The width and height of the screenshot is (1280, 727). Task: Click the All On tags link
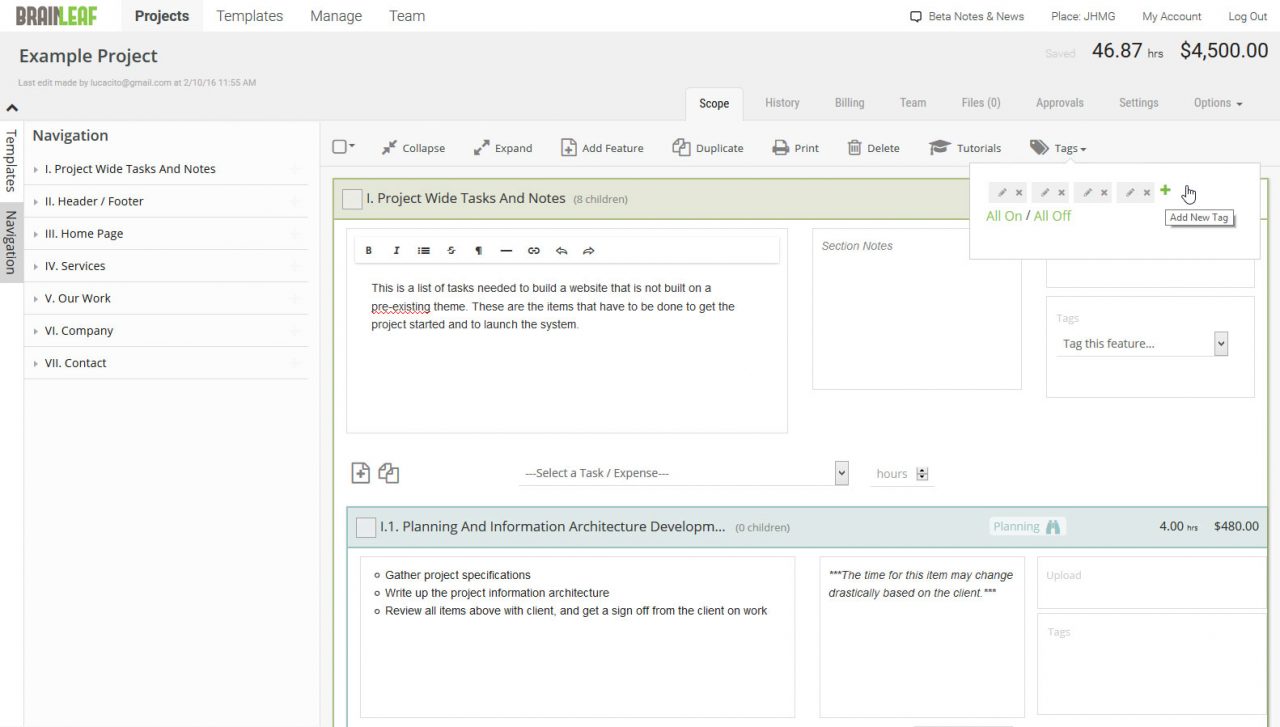1003,216
